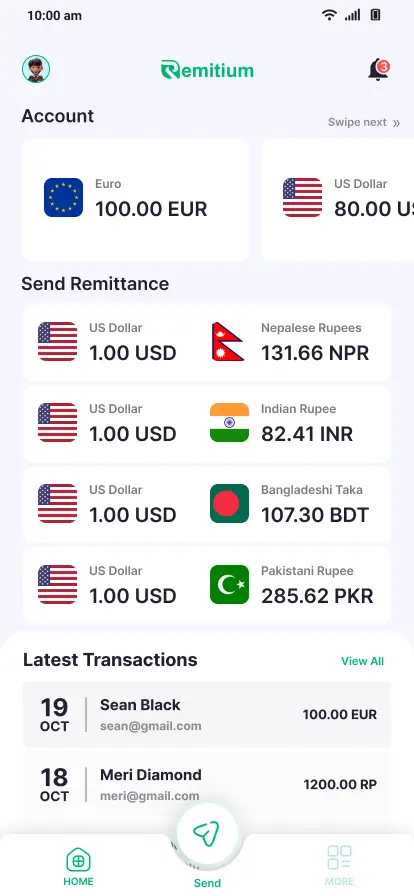Switch to the HOME tab
The image size is (414, 896).
coord(78,866)
